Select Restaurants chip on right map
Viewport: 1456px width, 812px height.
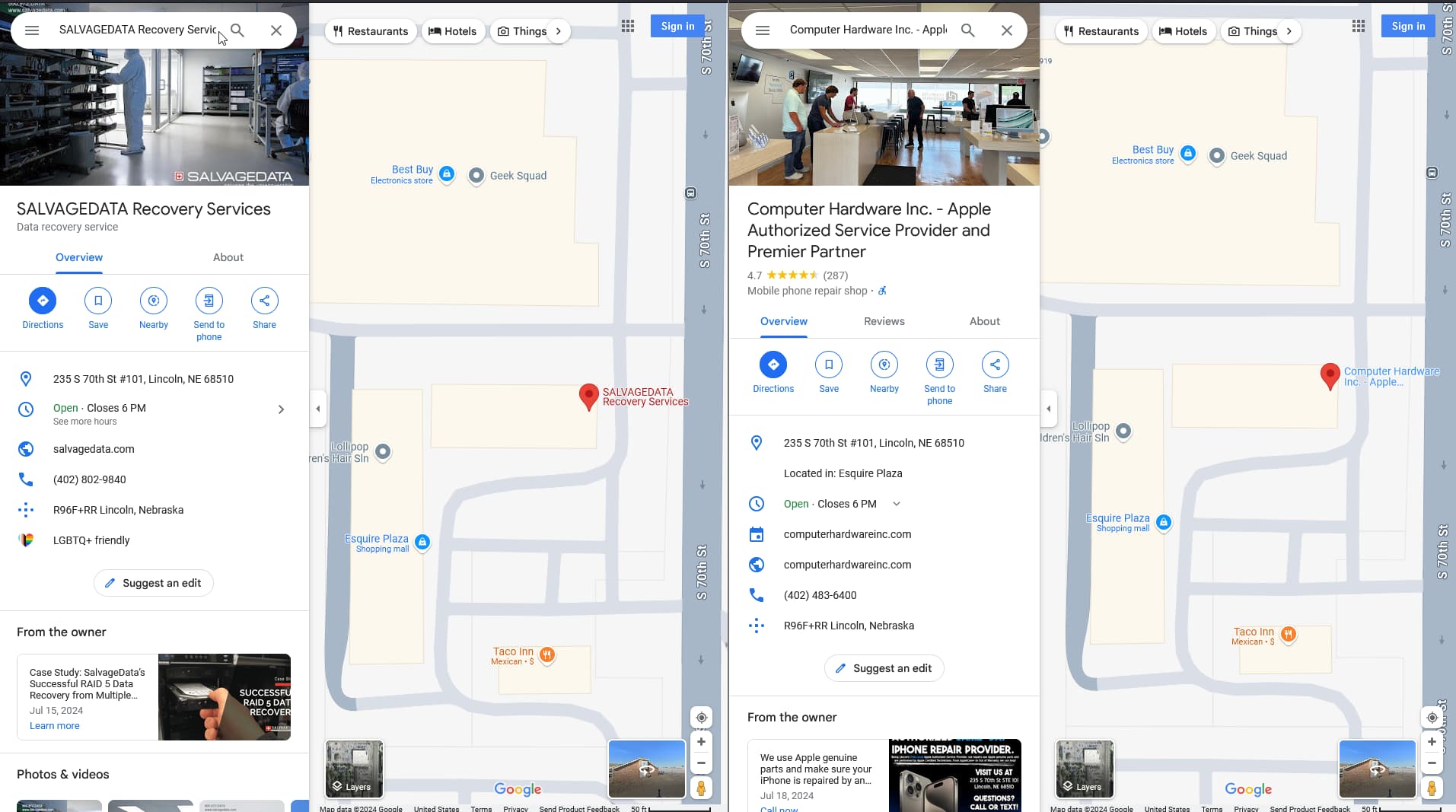[x=1101, y=31]
